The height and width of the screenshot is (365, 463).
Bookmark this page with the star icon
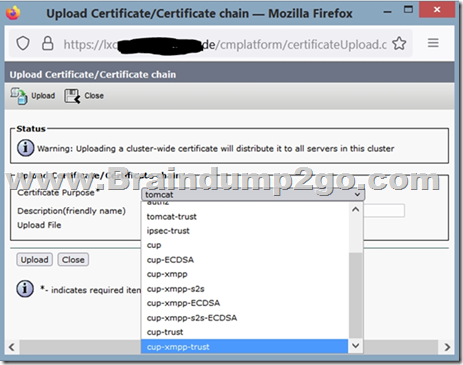tap(399, 43)
